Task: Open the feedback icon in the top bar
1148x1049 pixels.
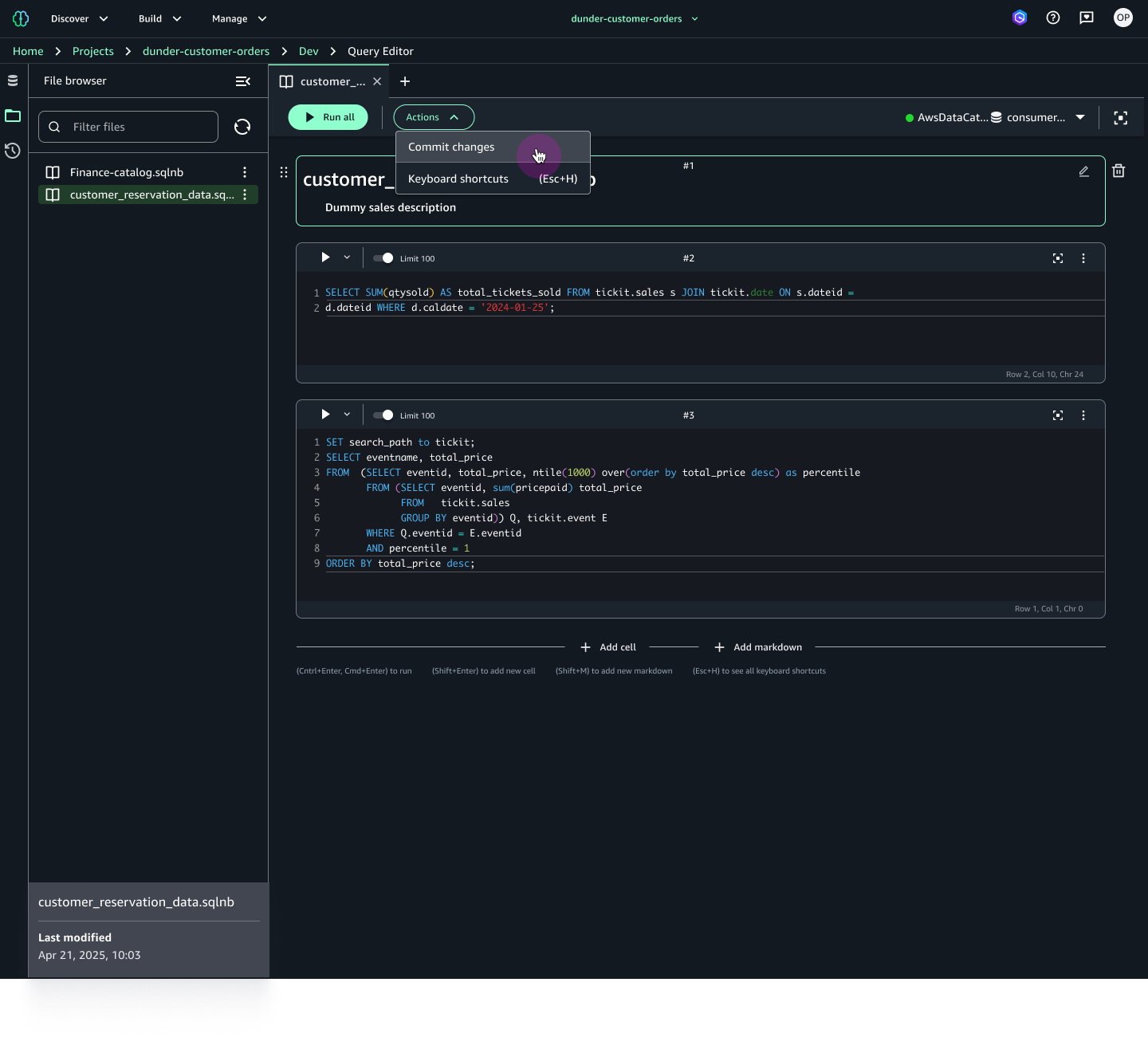Action: tap(1086, 18)
